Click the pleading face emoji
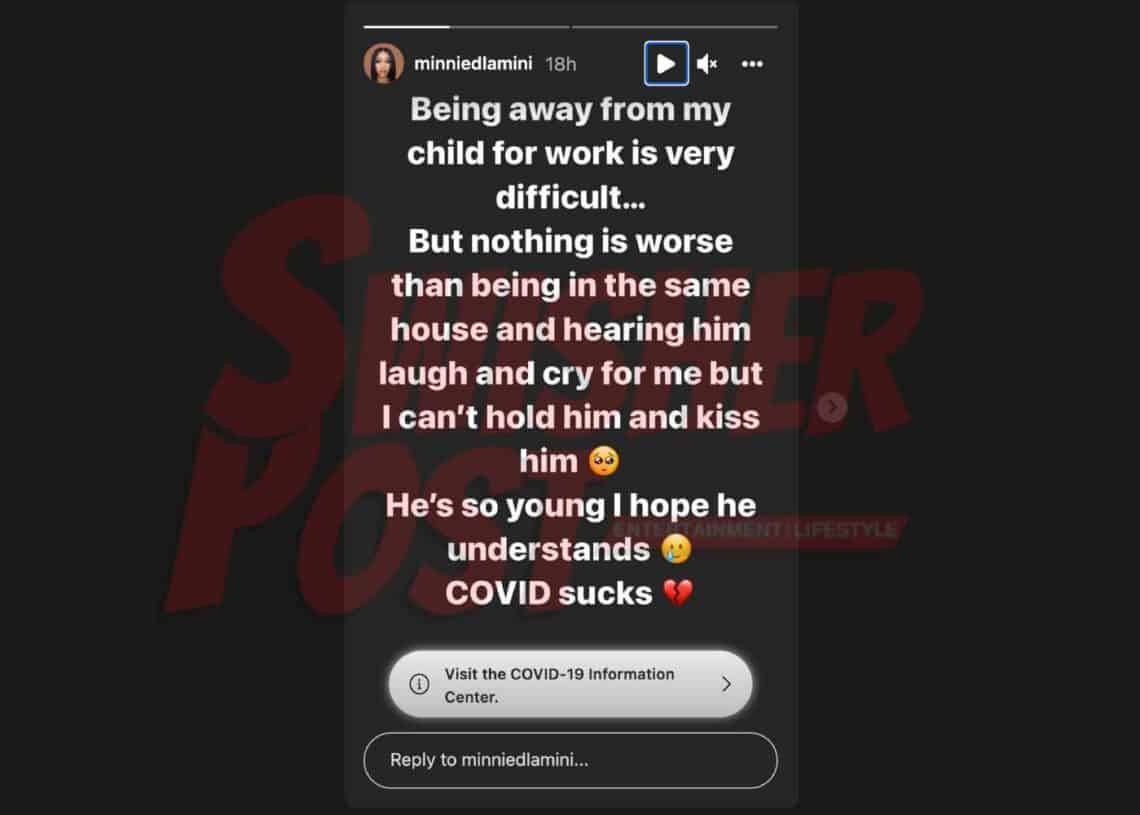The height and width of the screenshot is (815, 1140). pyautogui.click(x=604, y=461)
